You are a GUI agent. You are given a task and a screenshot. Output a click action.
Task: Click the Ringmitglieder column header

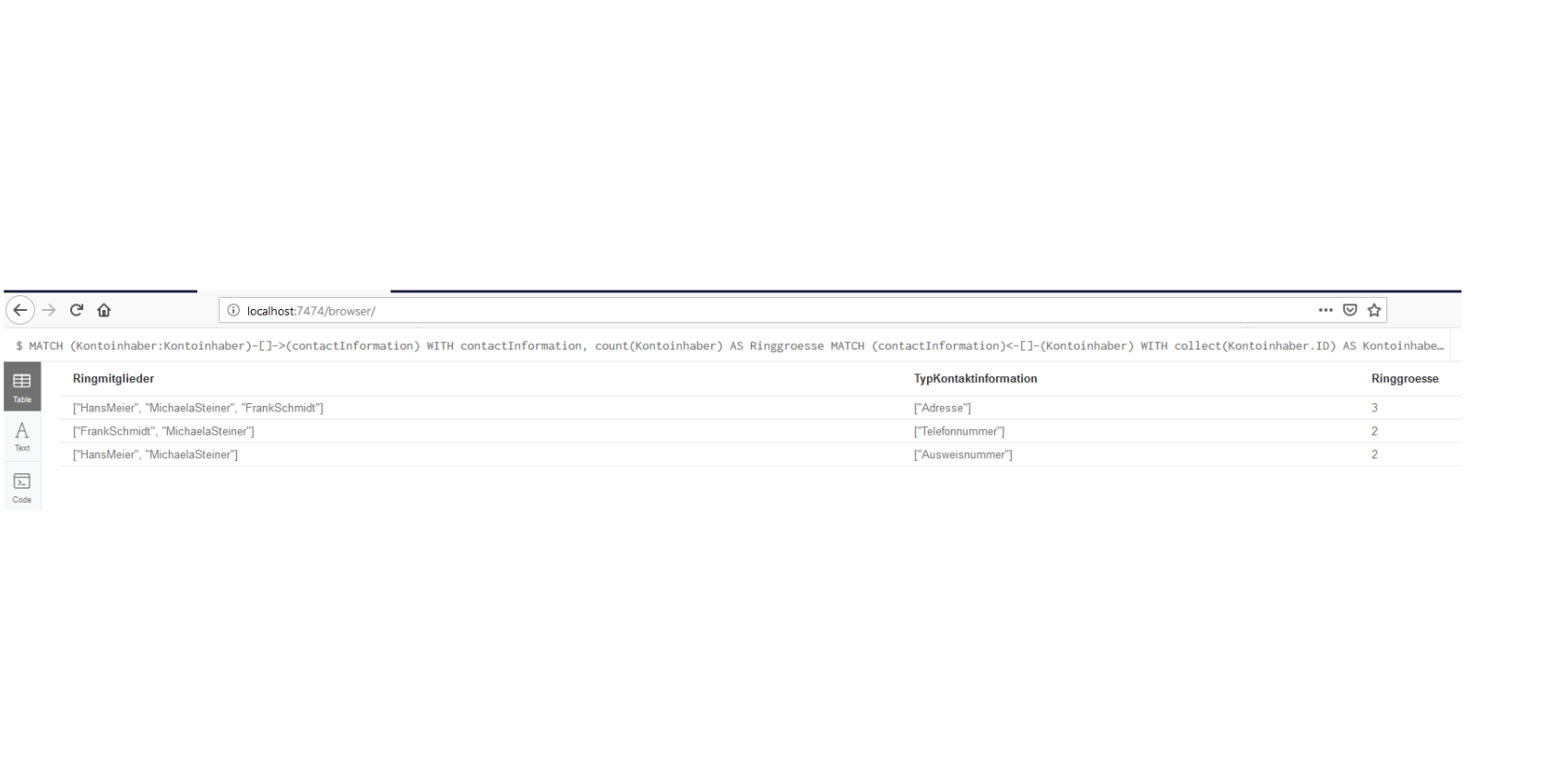[x=113, y=379]
